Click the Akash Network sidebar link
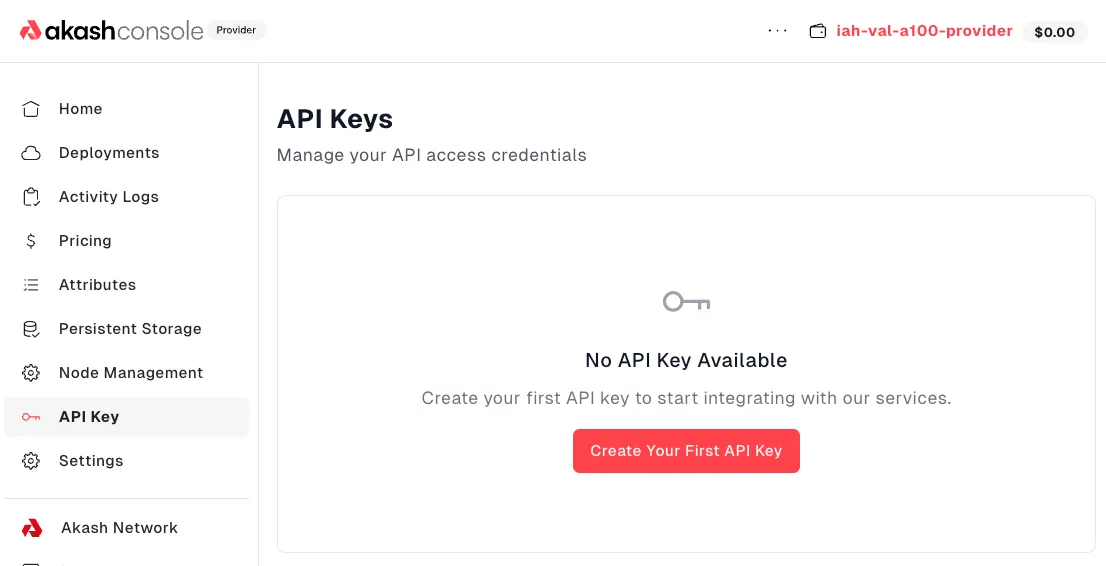Viewport: 1106px width, 566px height. (x=119, y=528)
